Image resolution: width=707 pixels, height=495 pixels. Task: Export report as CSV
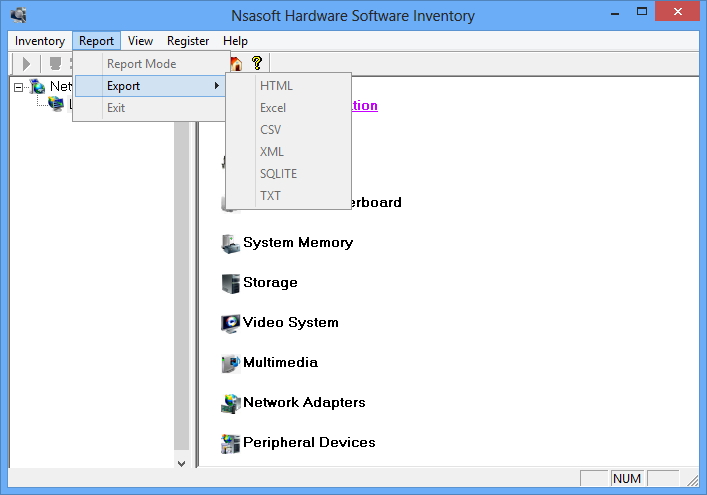[x=289, y=130]
